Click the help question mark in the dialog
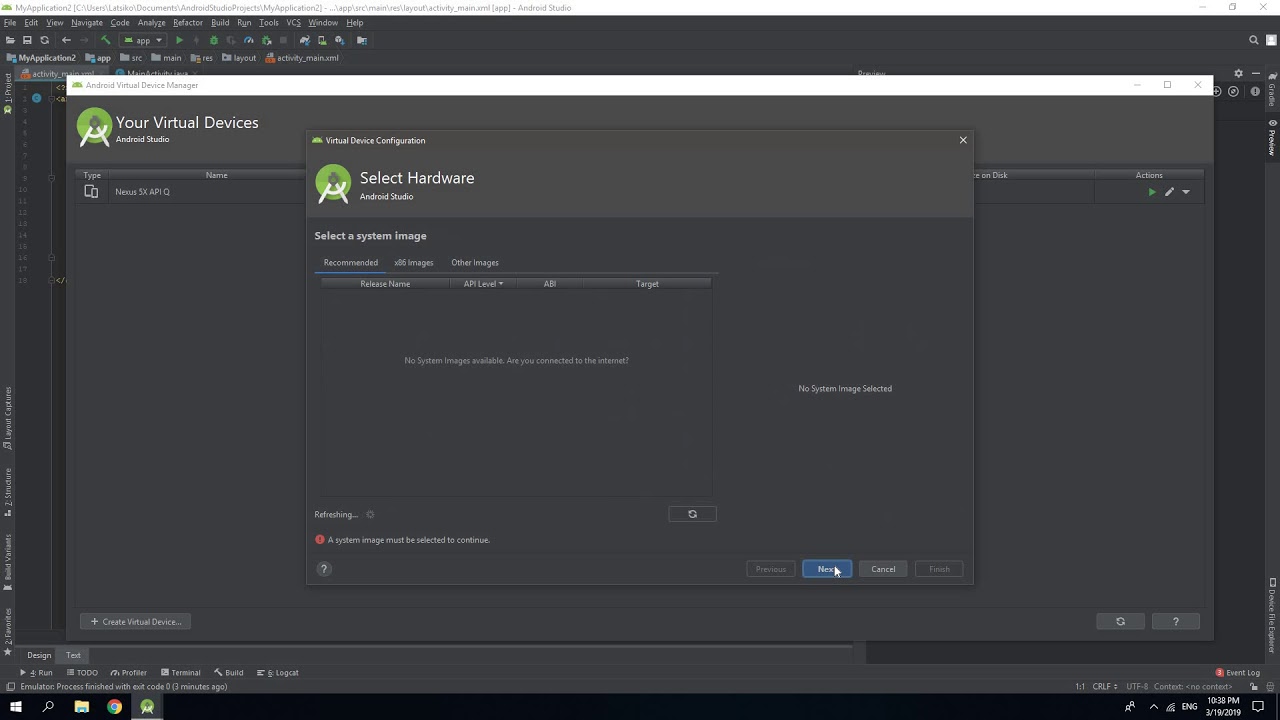This screenshot has height=720, width=1280. [323, 569]
